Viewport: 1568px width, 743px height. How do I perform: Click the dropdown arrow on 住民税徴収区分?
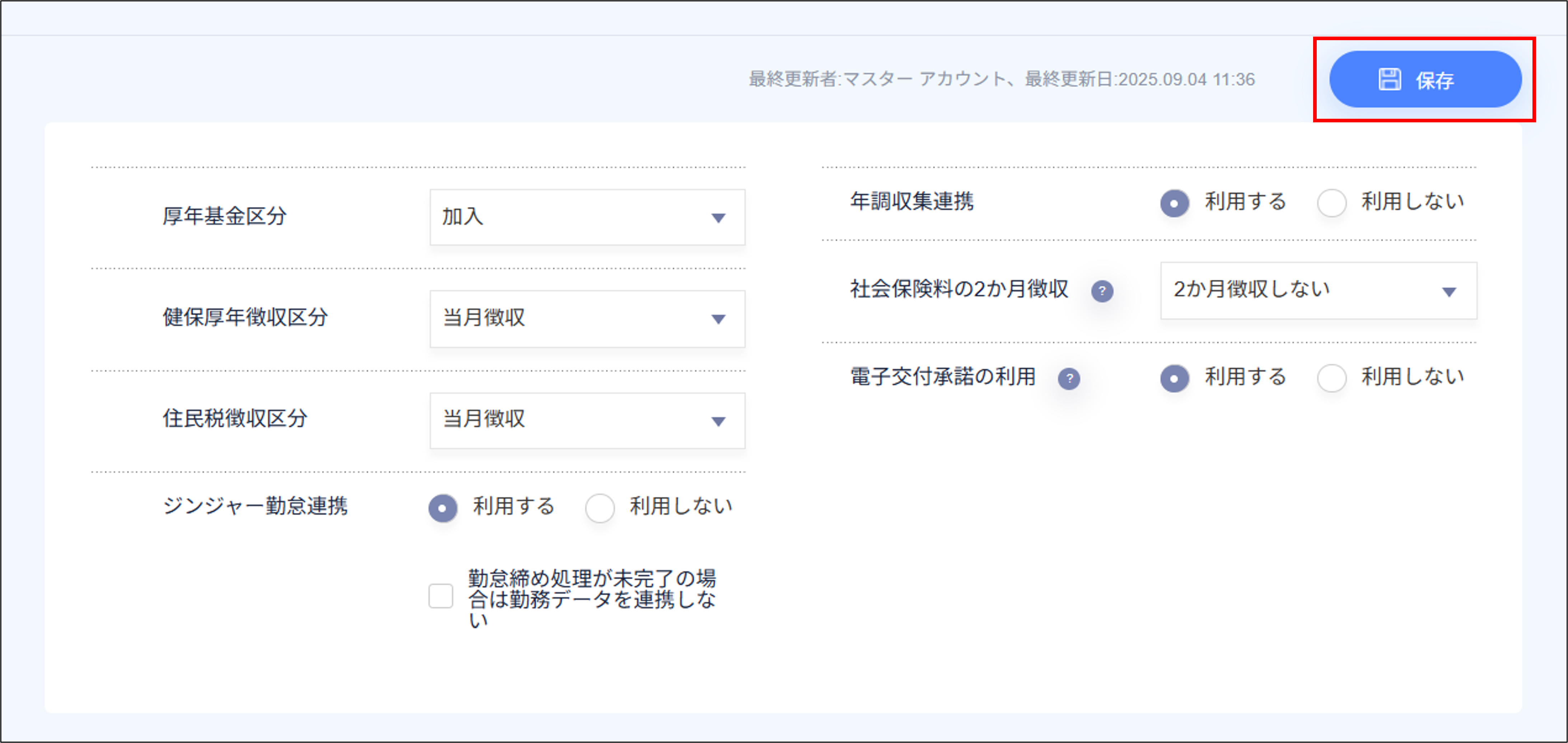[720, 420]
